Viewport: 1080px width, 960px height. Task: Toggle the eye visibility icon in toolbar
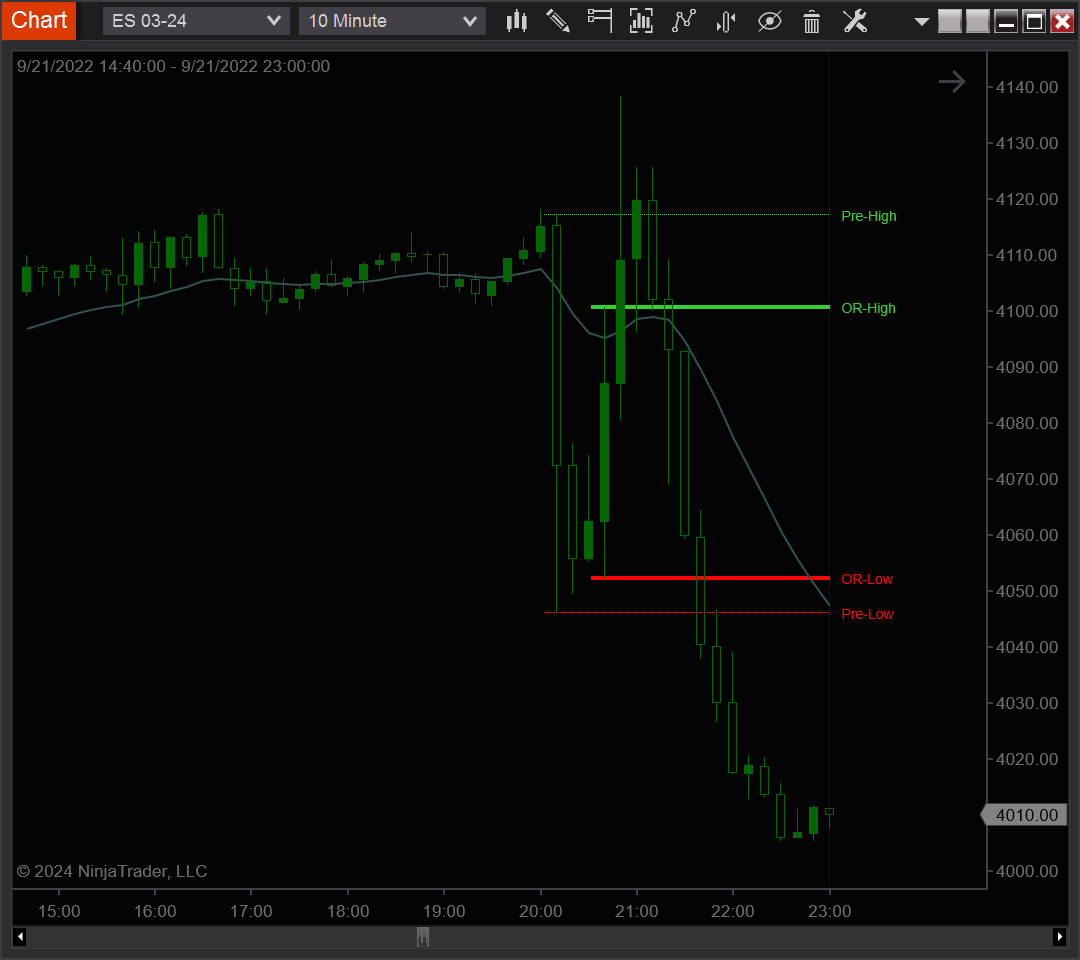click(x=769, y=21)
